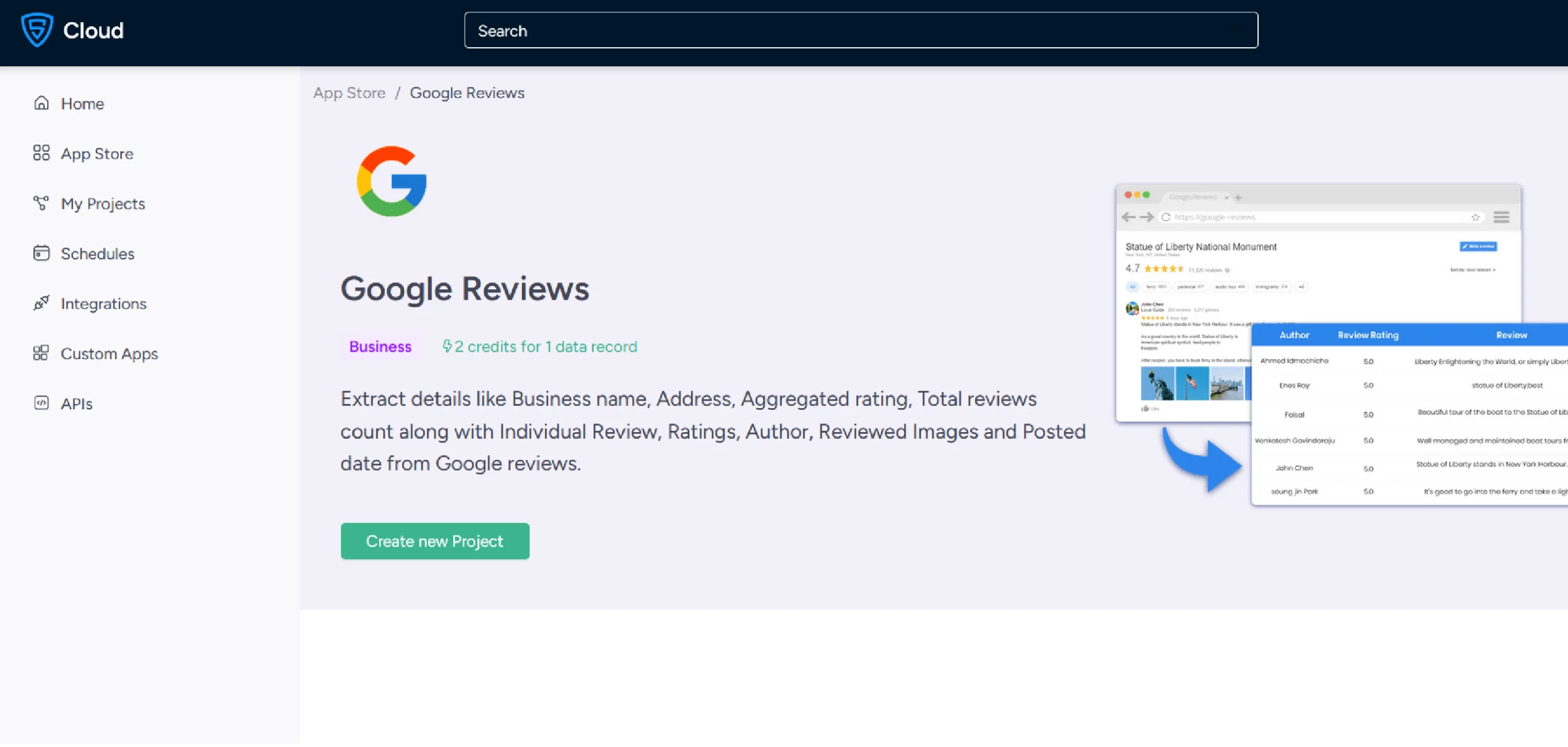Click the Business category tag
1568x747 pixels.
coord(380,347)
